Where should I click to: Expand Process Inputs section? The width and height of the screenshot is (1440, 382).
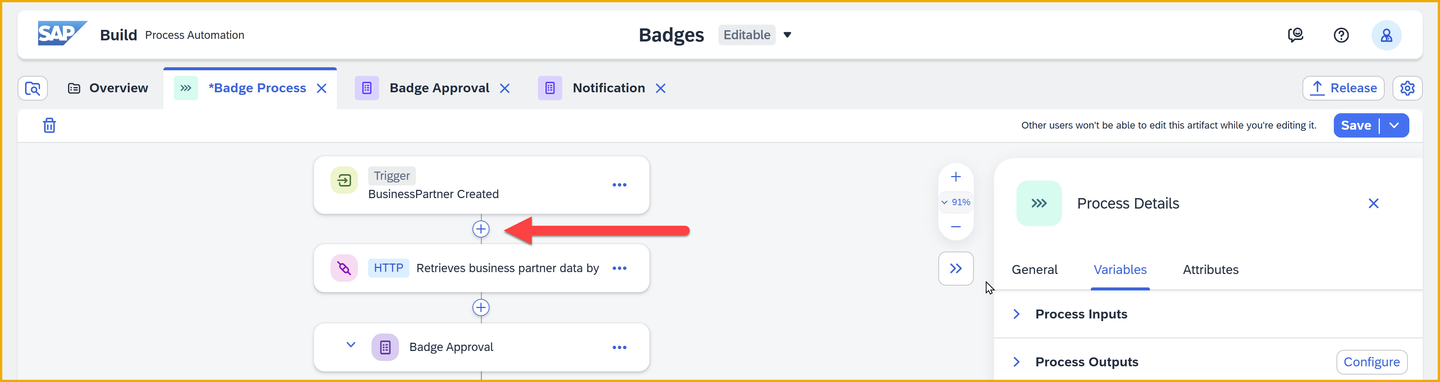tap(1016, 314)
